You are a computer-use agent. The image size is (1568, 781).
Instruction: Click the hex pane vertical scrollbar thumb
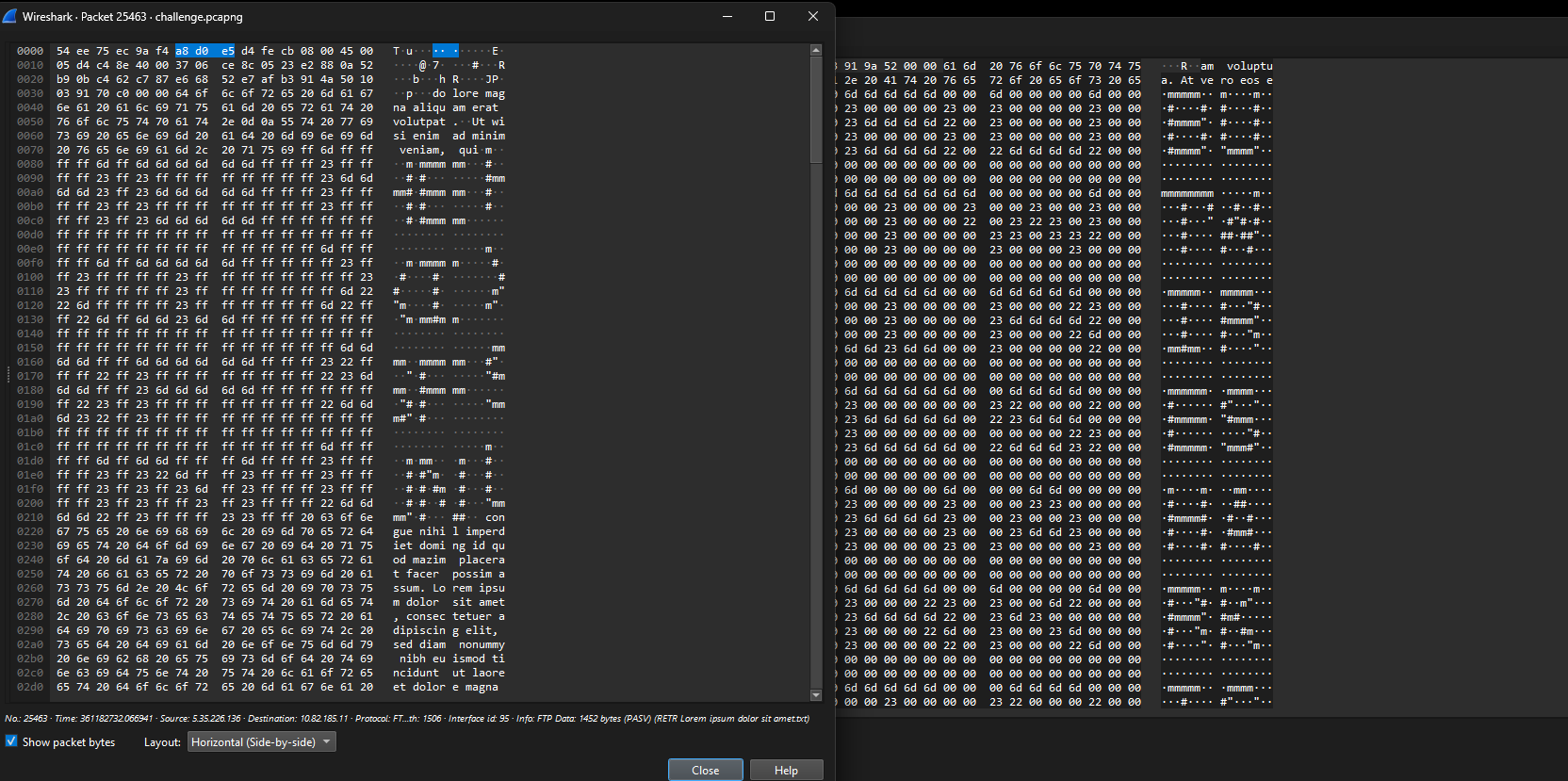(816, 109)
